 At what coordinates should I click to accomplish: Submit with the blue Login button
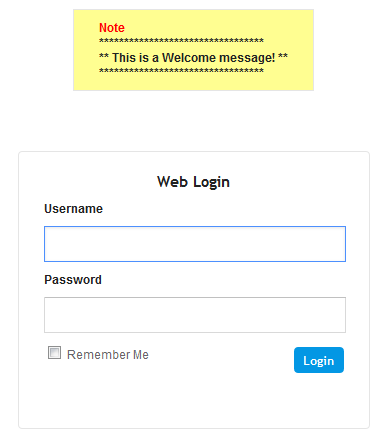point(319,360)
